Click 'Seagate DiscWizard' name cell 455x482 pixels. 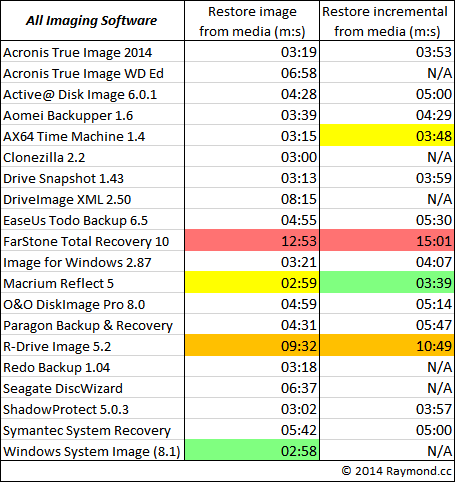tap(93, 388)
